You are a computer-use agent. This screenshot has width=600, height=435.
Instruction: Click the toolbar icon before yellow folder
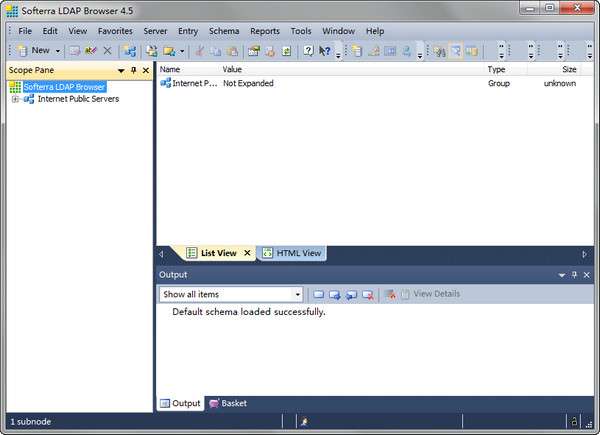pos(152,51)
